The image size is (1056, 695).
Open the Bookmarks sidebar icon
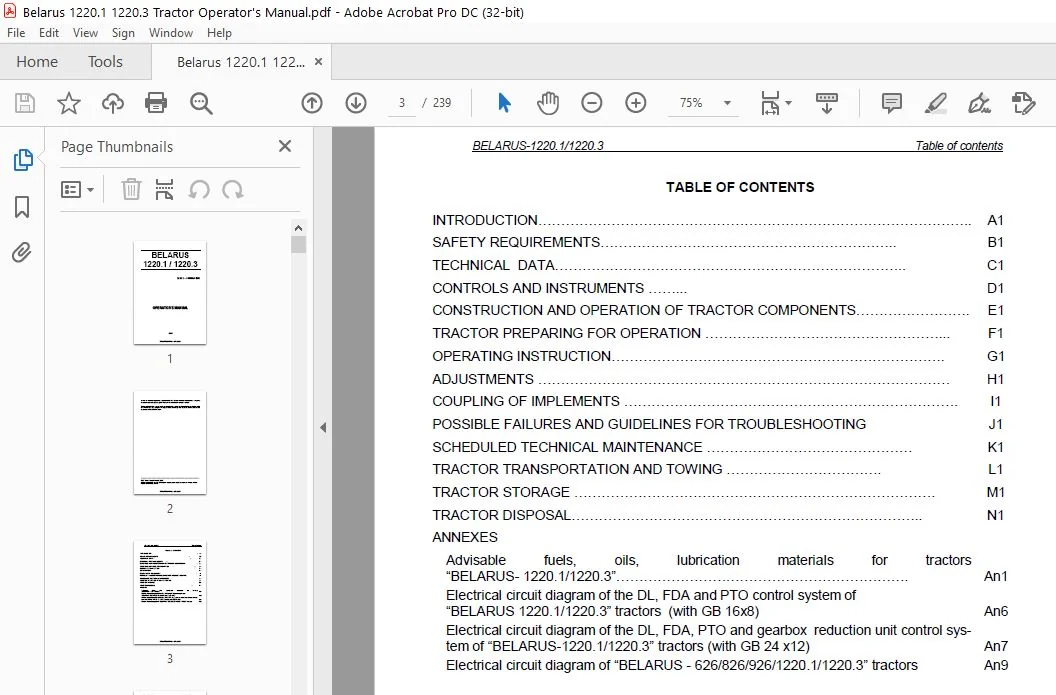point(22,207)
